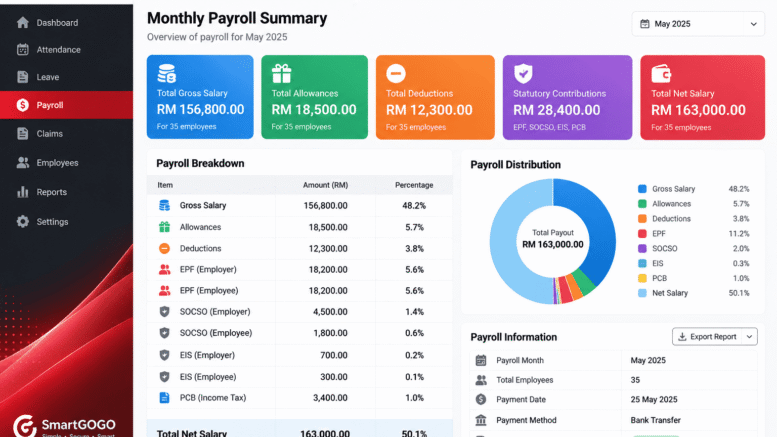The height and width of the screenshot is (437, 777).
Task: Click the EPF red legend swatch
Action: pyautogui.click(x=642, y=233)
